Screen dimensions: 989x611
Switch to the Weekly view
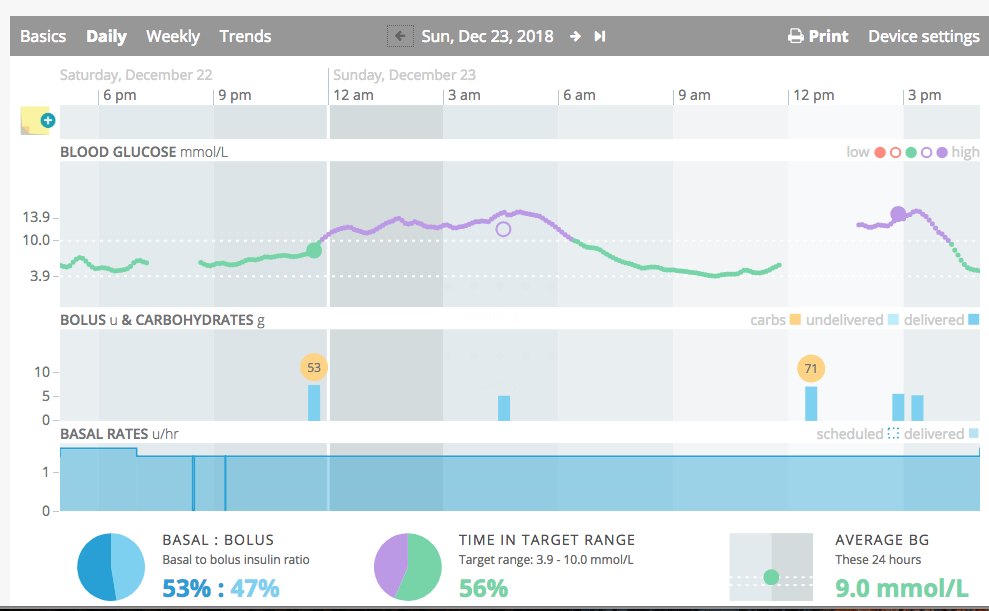click(x=173, y=37)
